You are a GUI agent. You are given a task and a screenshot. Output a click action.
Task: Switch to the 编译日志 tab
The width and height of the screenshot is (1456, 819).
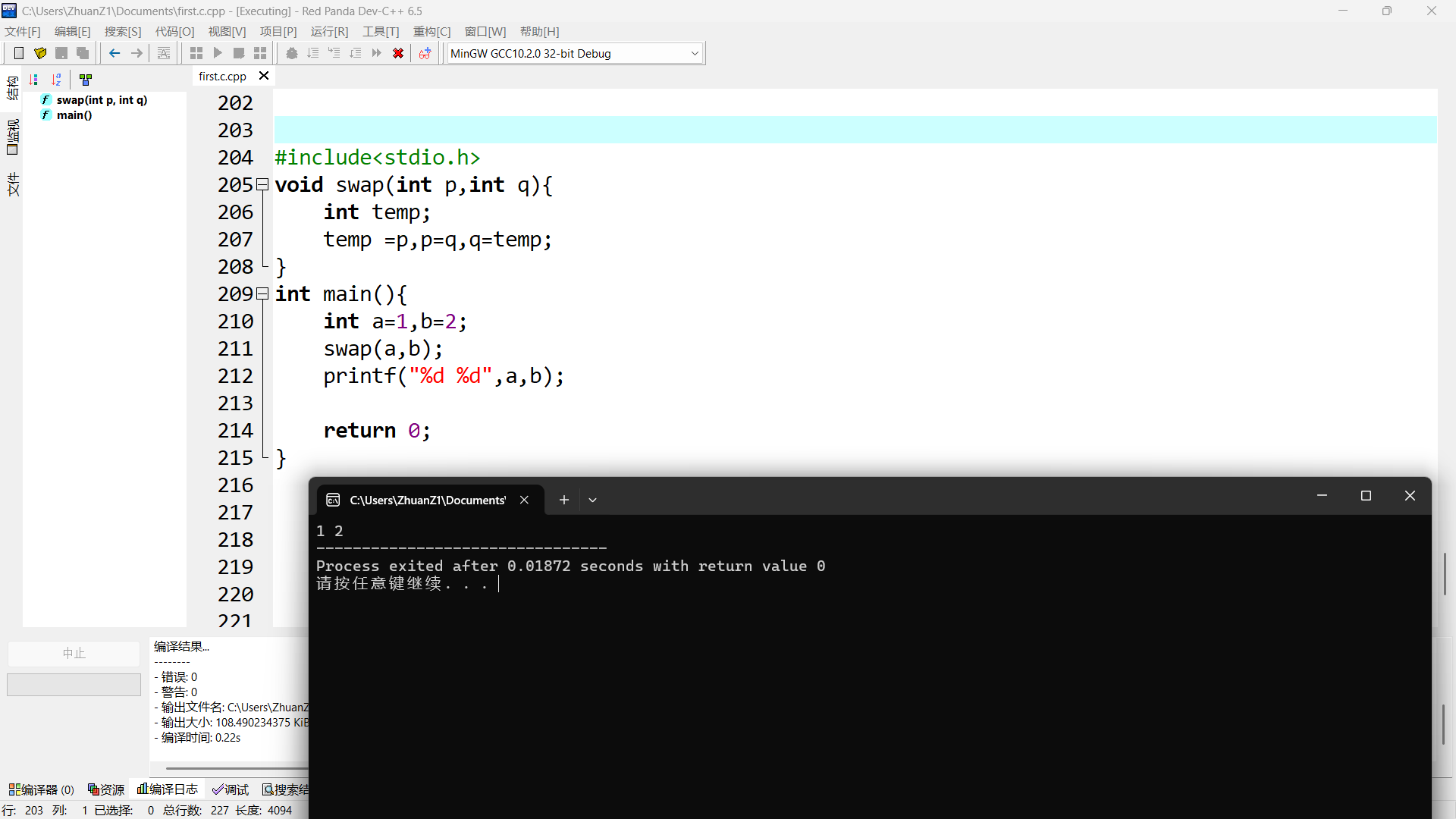pos(168,789)
